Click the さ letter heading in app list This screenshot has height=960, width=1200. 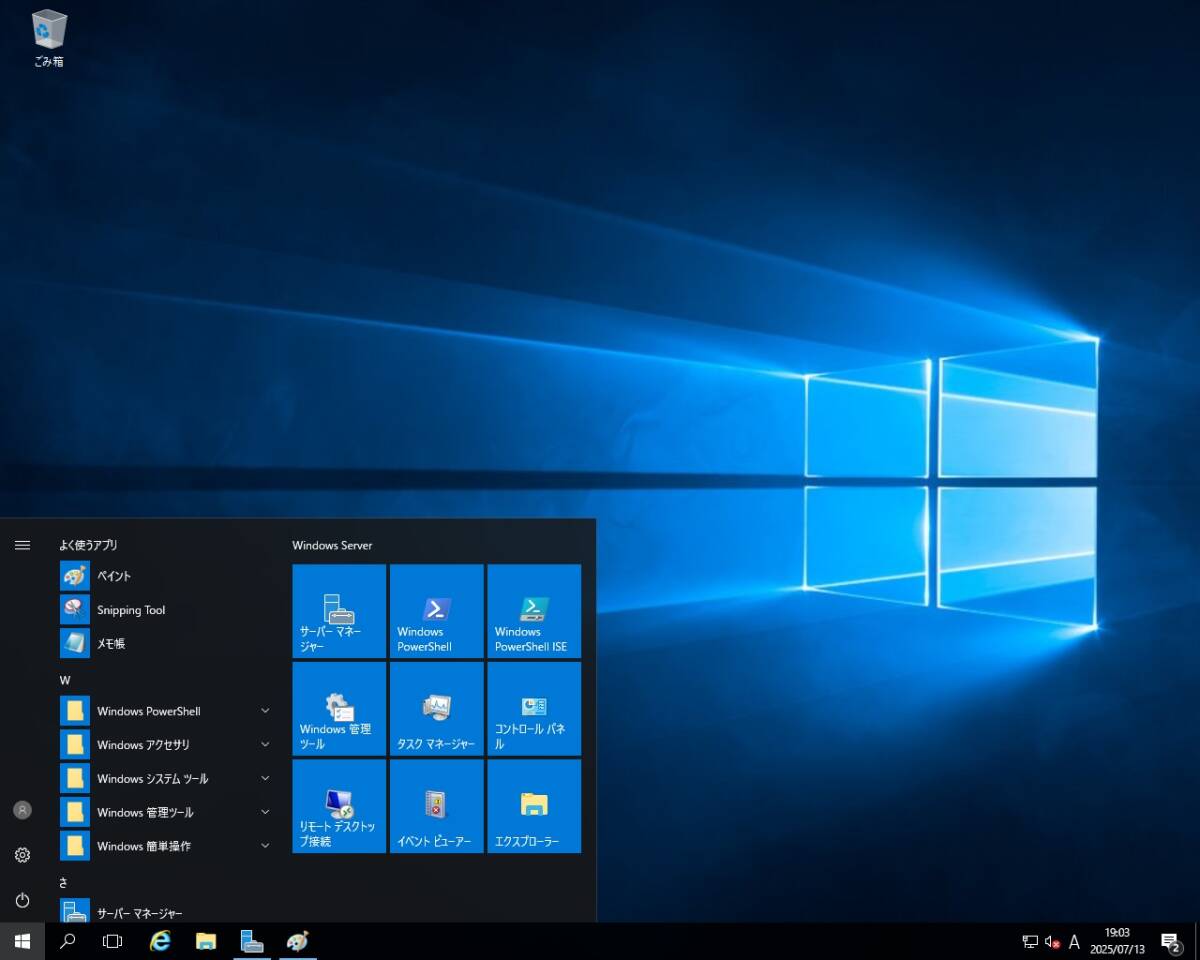[x=63, y=881]
